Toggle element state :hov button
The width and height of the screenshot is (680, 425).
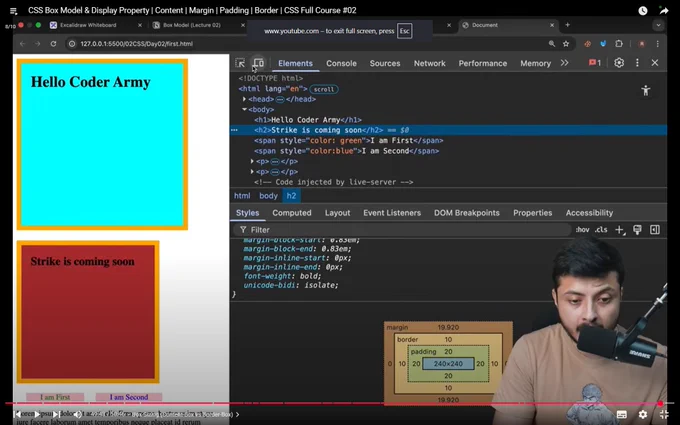click(x=582, y=229)
